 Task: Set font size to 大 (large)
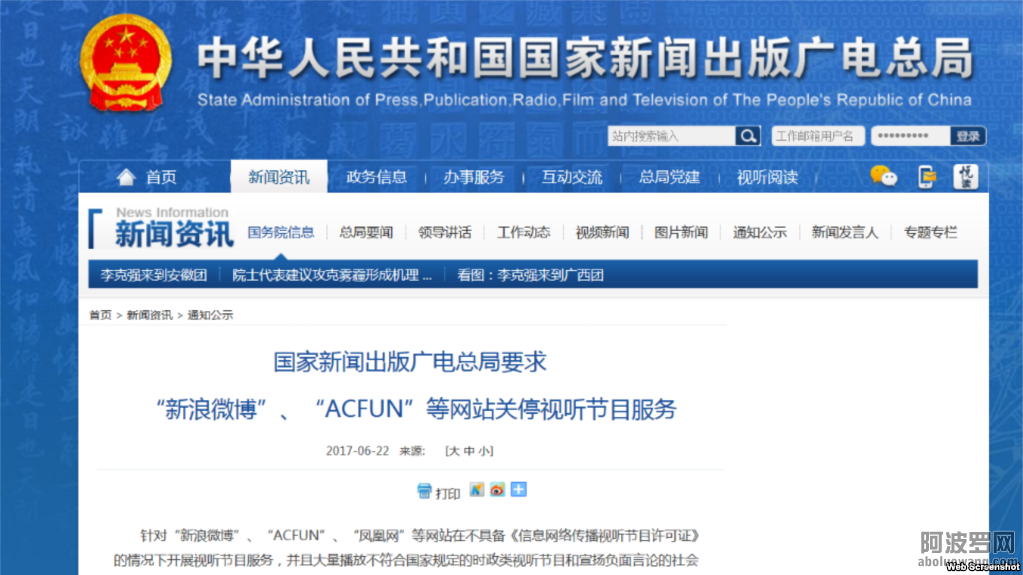point(454,451)
